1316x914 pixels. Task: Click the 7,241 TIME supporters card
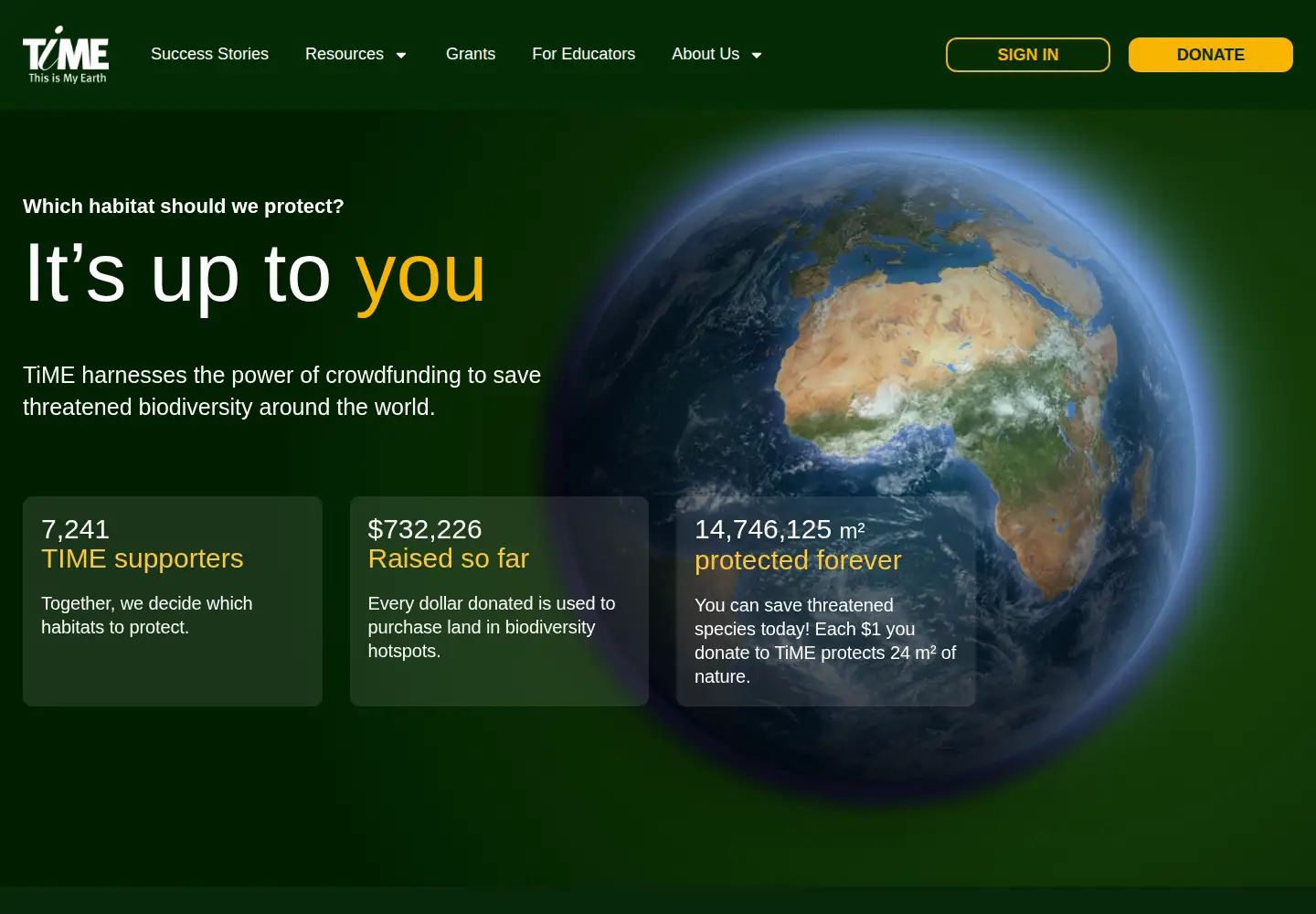(173, 601)
